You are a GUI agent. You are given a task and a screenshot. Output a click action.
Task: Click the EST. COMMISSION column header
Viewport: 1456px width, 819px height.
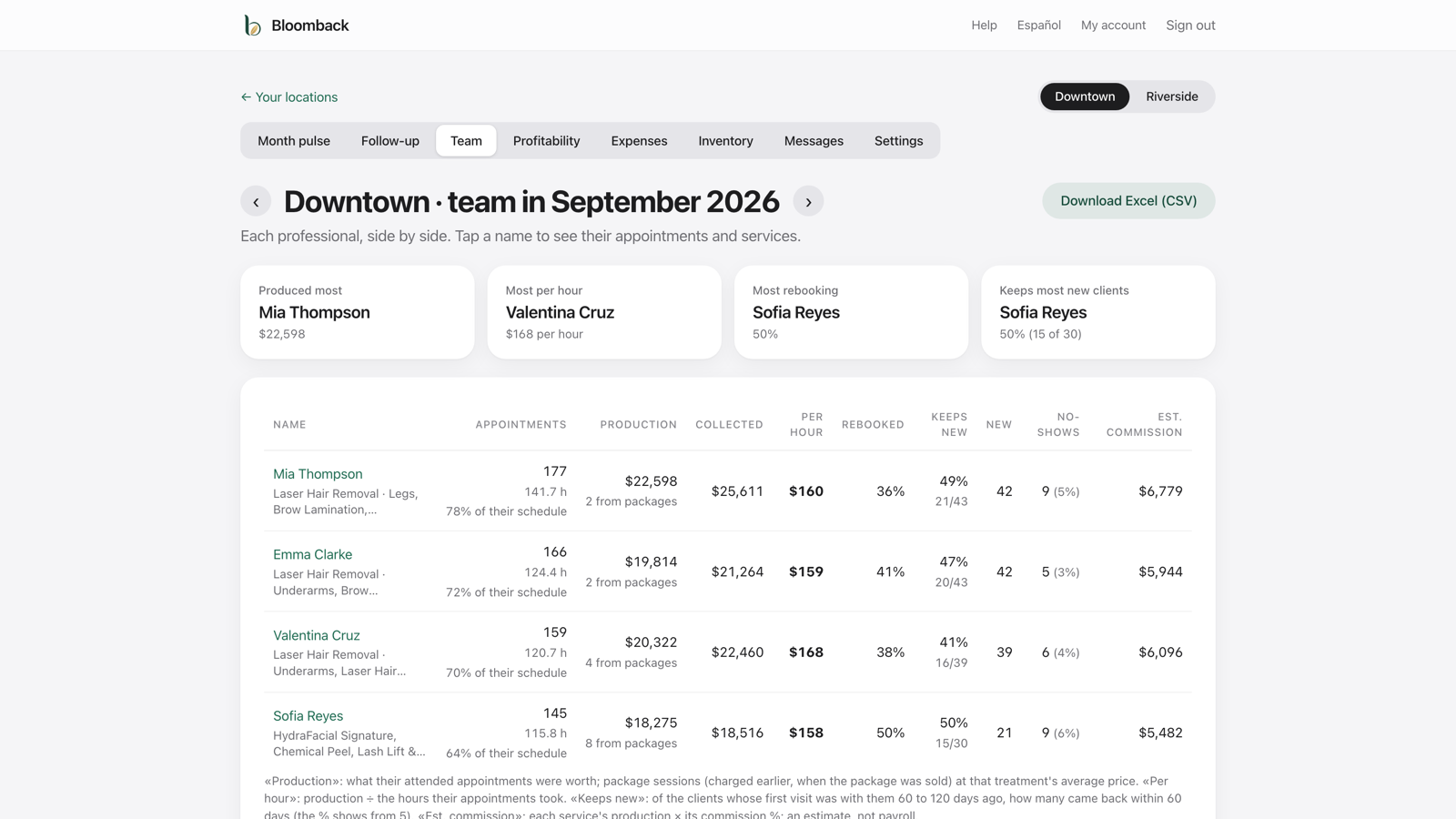click(1144, 425)
